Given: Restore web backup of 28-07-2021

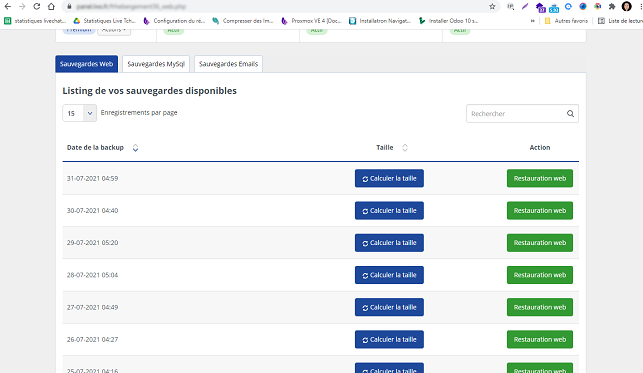Looking at the screenshot, I should [x=540, y=275].
